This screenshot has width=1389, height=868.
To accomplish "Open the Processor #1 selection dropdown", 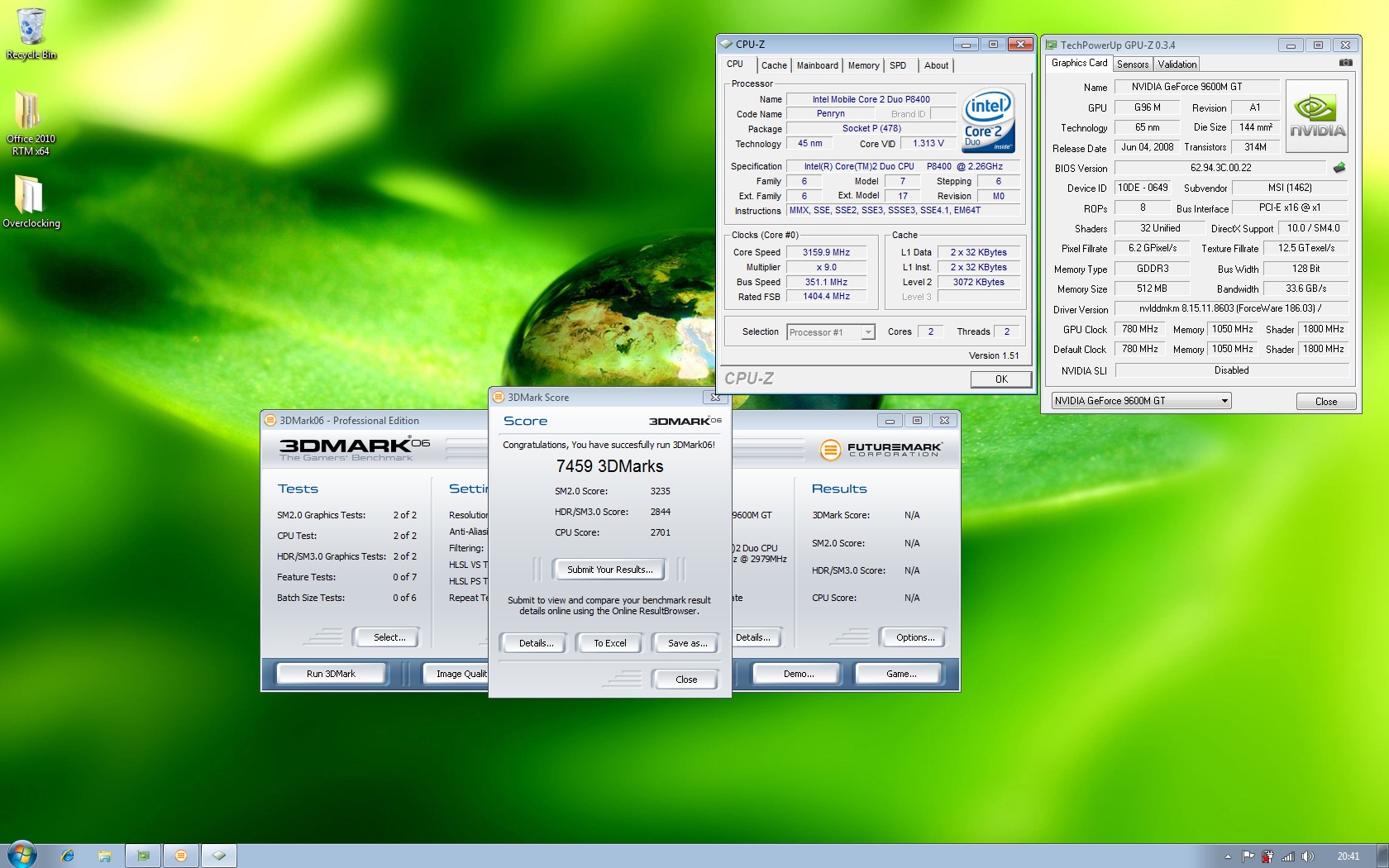I will pos(830,332).
